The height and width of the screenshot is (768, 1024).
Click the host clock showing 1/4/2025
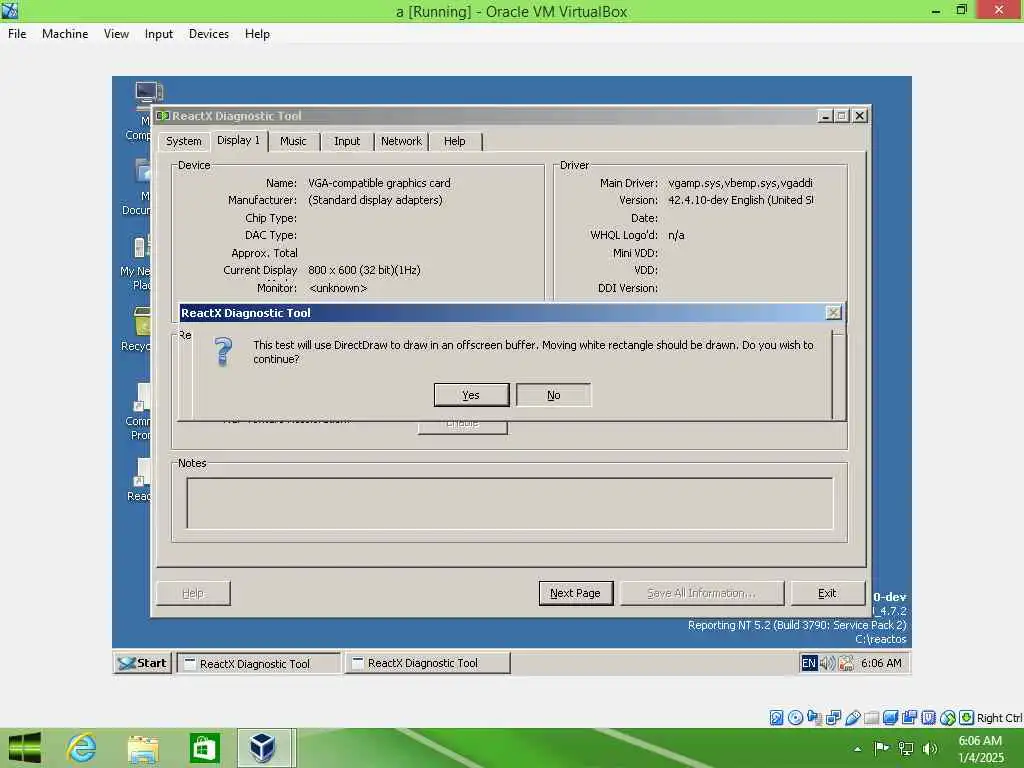pyautogui.click(x=980, y=749)
